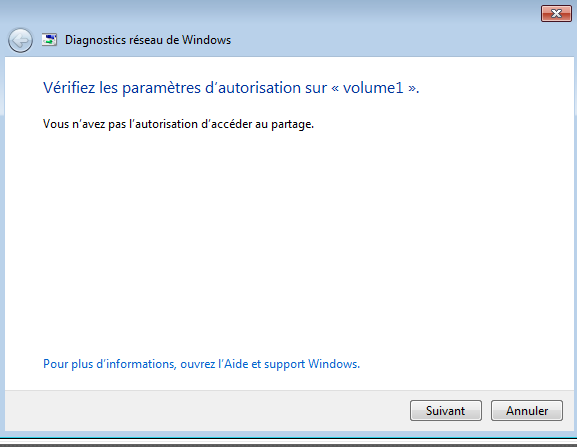577x447 pixels.
Task: Click the Suivant button
Action: coord(446,411)
